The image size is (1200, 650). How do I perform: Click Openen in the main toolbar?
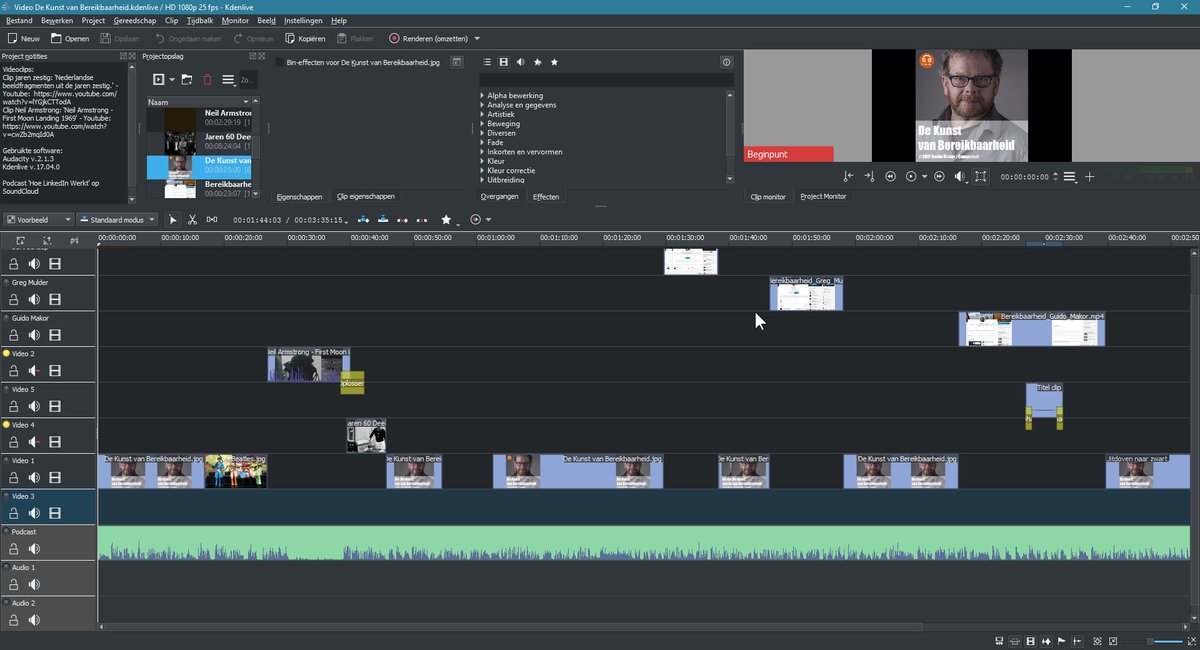click(x=69, y=38)
